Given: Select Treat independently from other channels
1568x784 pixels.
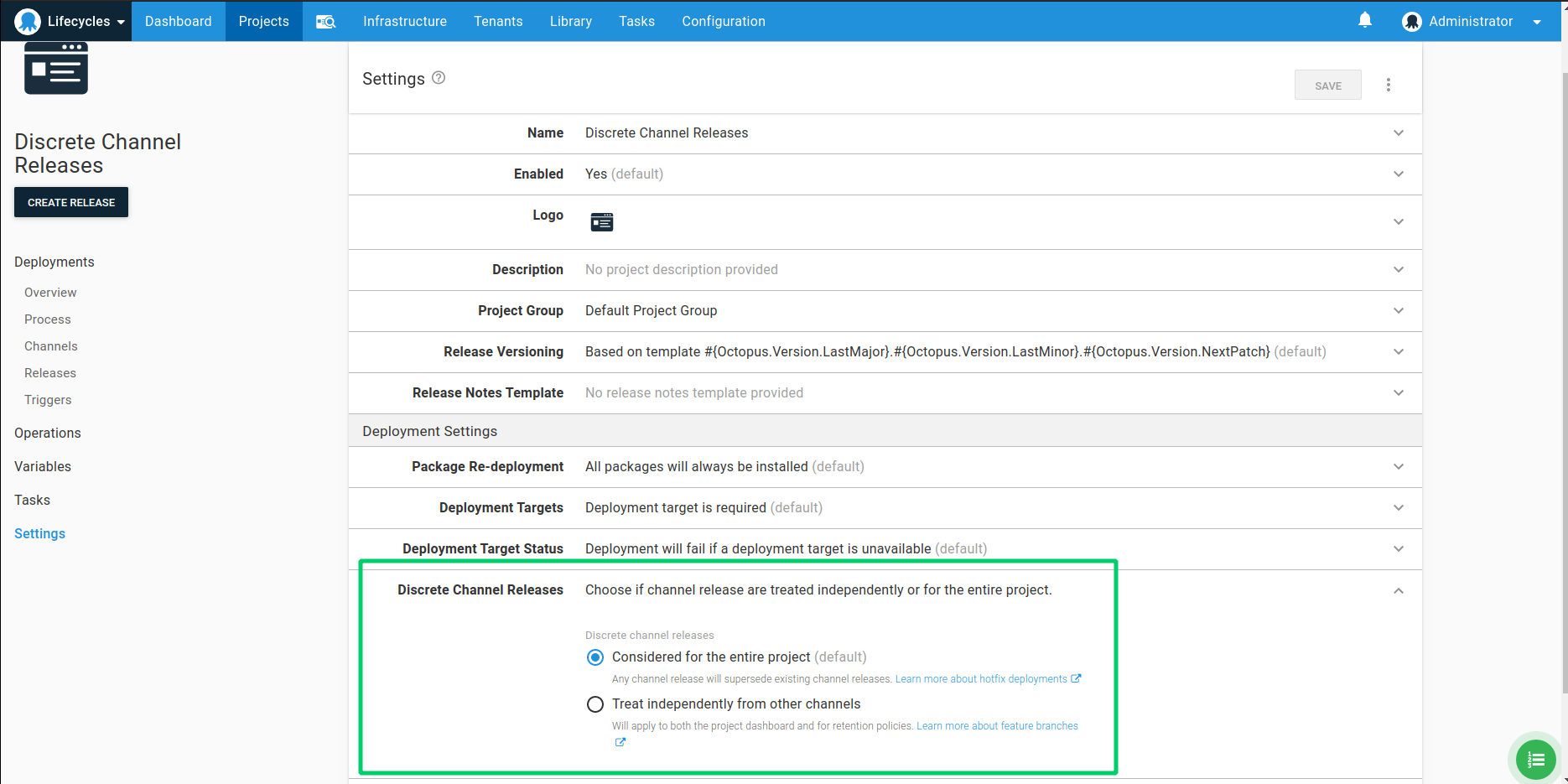Looking at the screenshot, I should (x=595, y=704).
